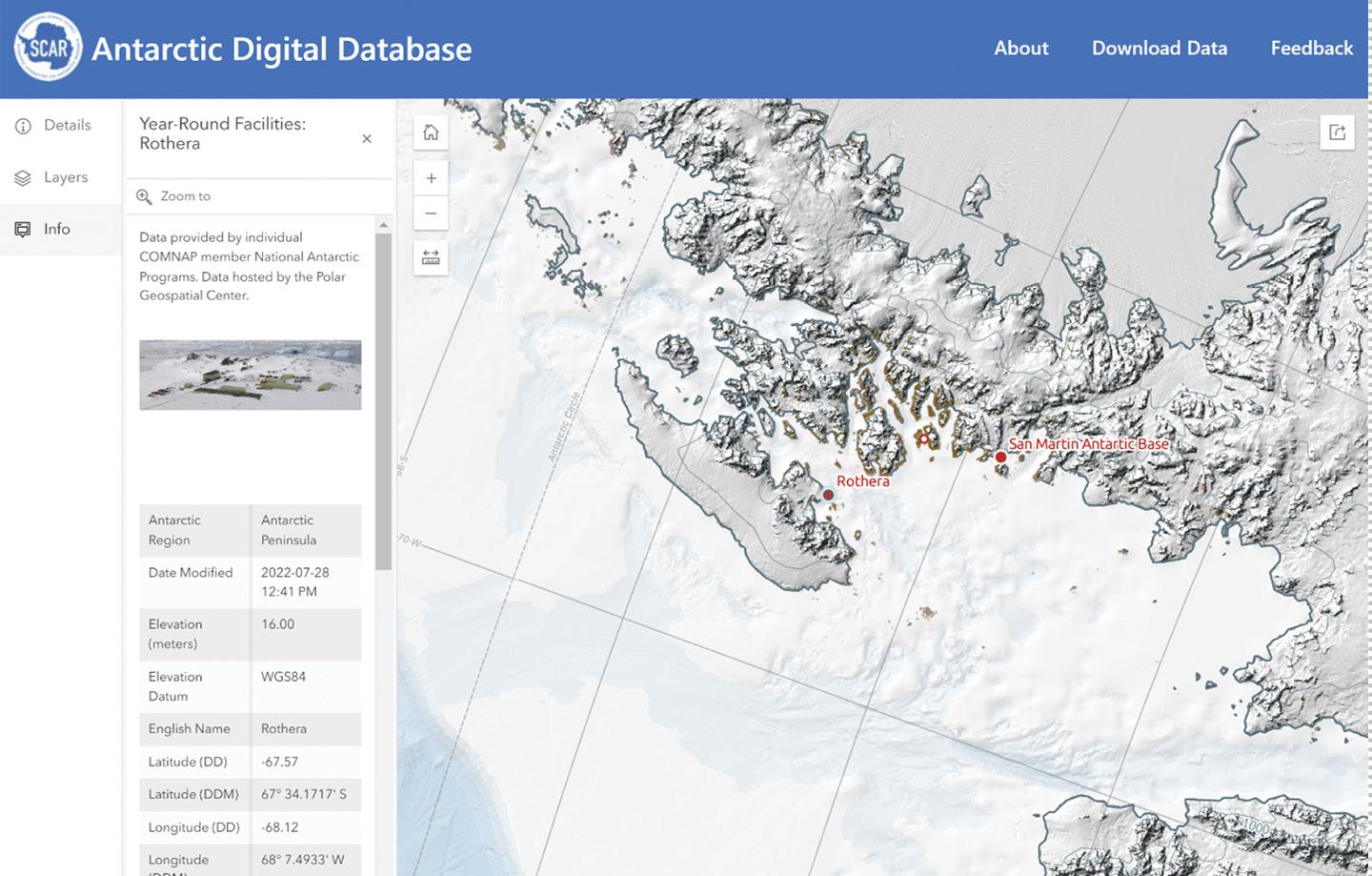Toggle the map scale bar tool
The image size is (1372, 876).
pyautogui.click(x=431, y=257)
